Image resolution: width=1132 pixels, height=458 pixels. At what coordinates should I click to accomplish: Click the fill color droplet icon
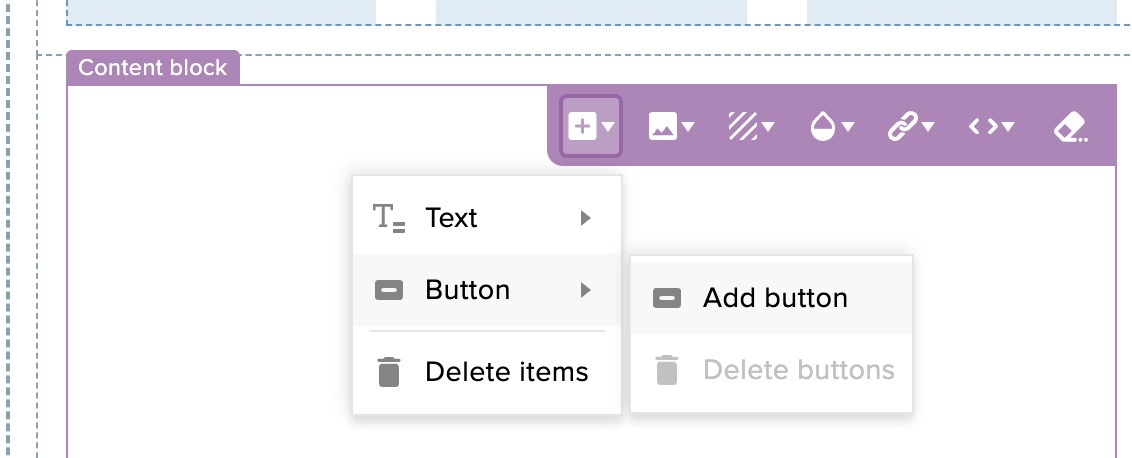click(823, 127)
